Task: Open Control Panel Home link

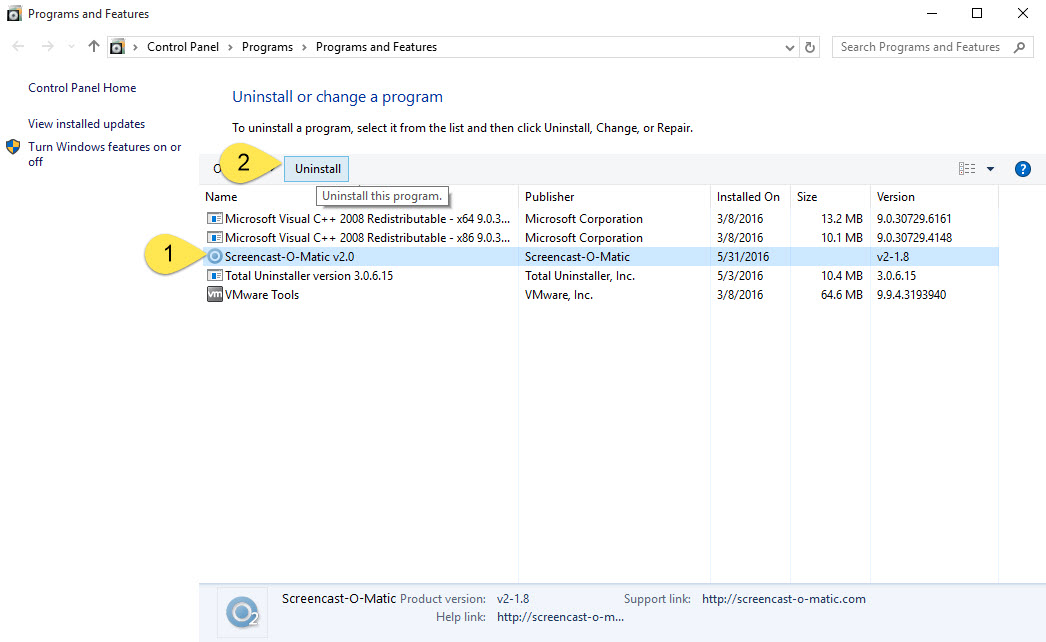Action: tap(82, 87)
